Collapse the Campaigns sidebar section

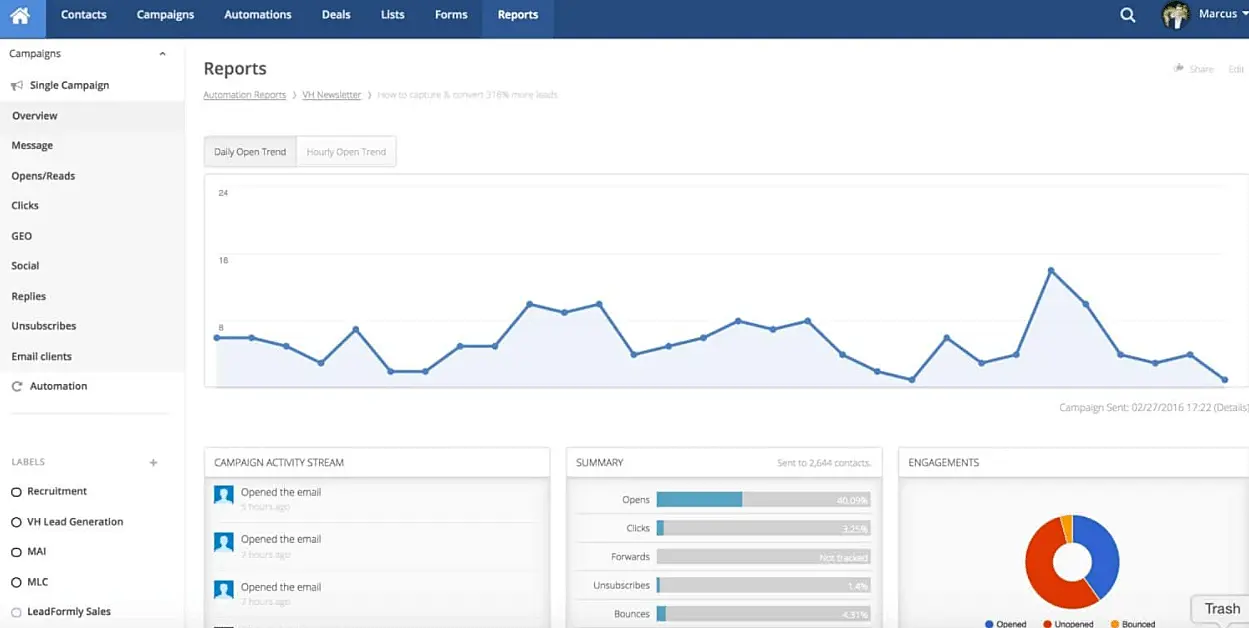pos(162,54)
